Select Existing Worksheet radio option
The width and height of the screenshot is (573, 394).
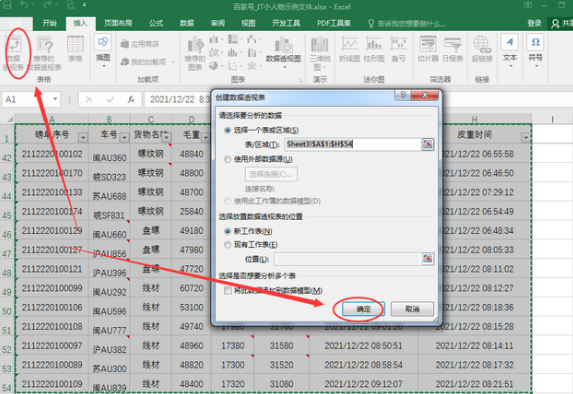click(227, 245)
